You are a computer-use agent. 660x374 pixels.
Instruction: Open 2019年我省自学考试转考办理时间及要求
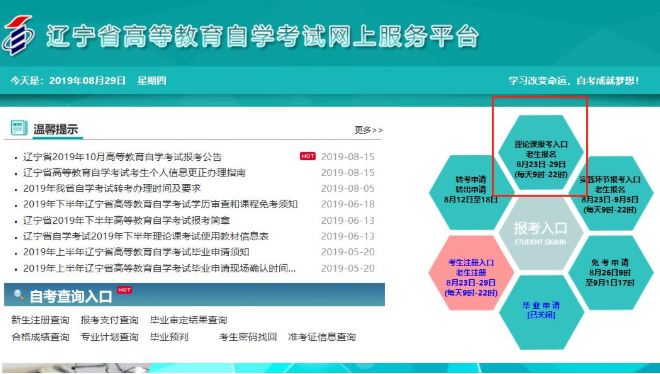point(112,188)
